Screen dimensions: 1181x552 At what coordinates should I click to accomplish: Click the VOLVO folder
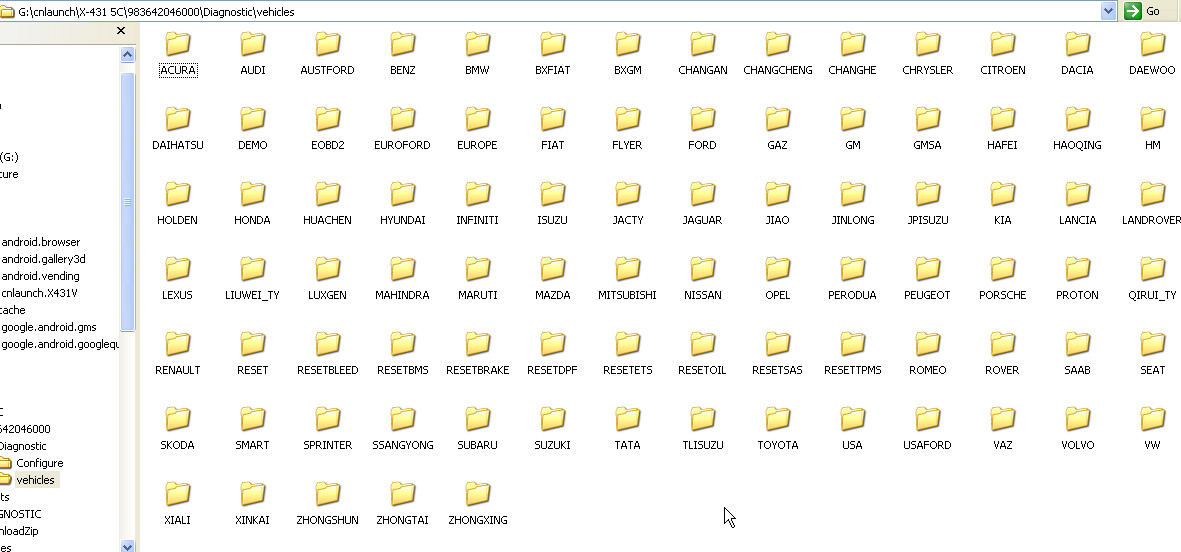tap(1077, 428)
